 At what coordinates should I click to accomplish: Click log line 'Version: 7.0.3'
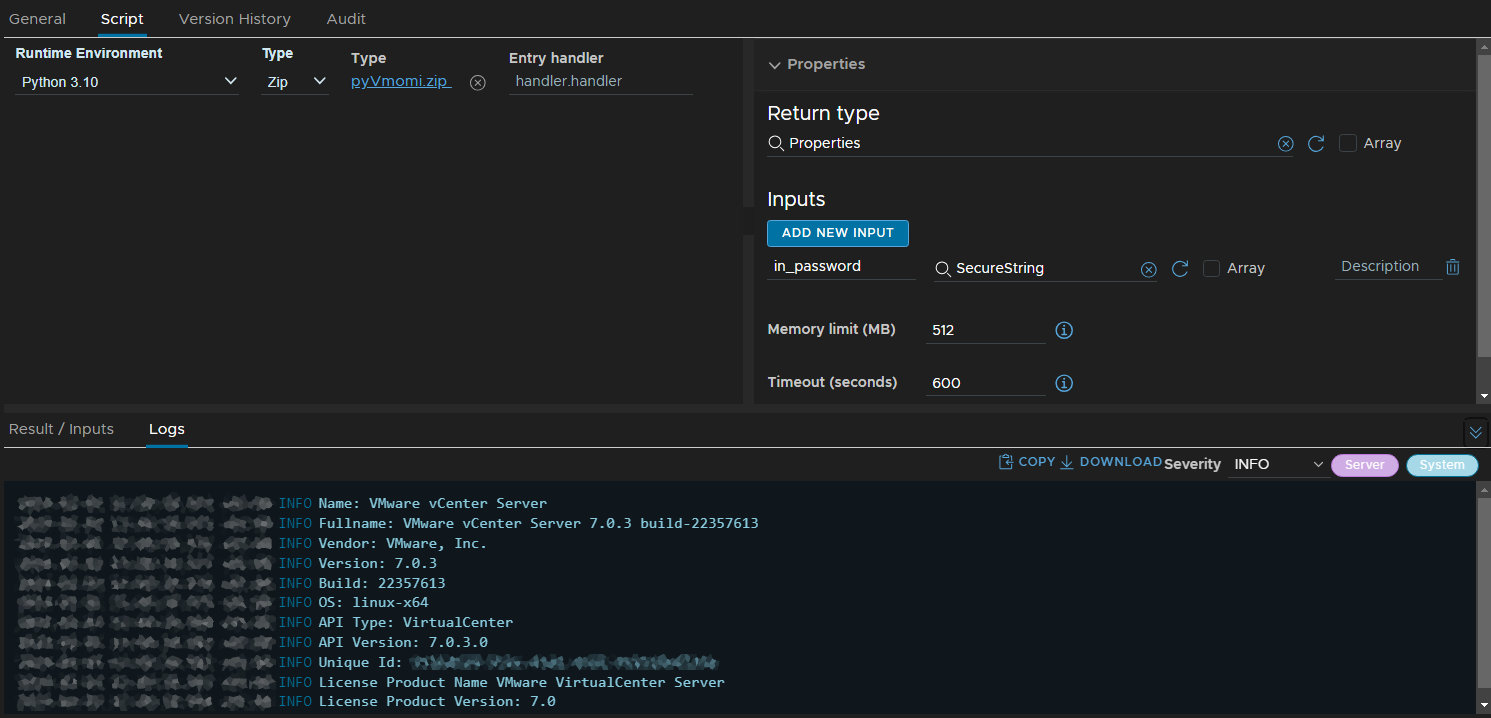pyautogui.click(x=378, y=563)
